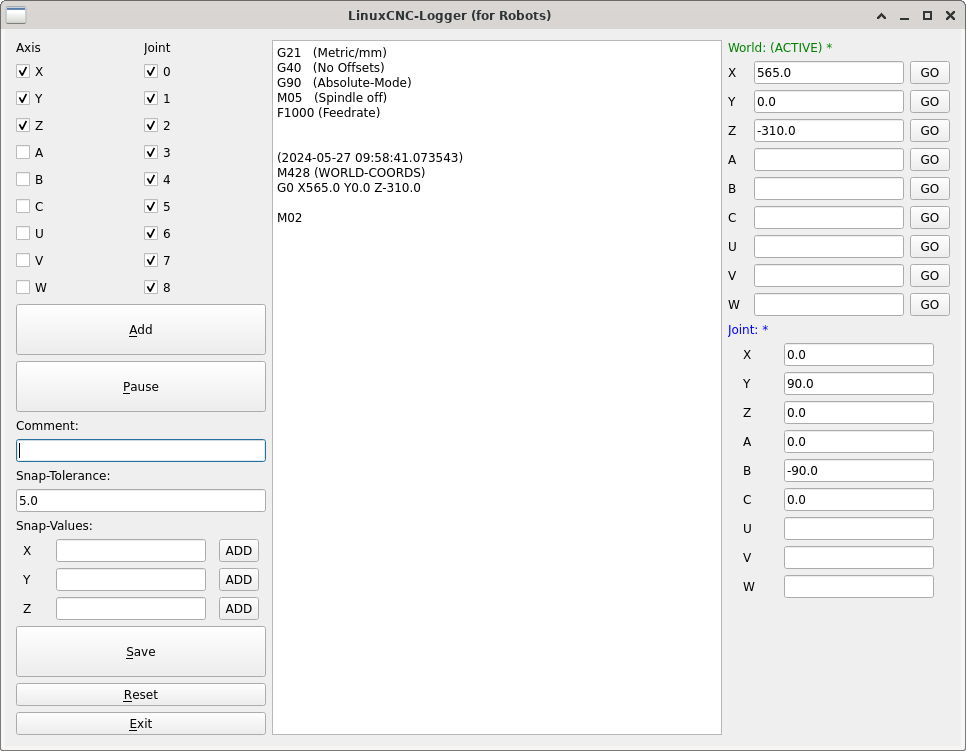The height and width of the screenshot is (751, 966).
Task: Click the Joint U input field
Action: tap(859, 529)
